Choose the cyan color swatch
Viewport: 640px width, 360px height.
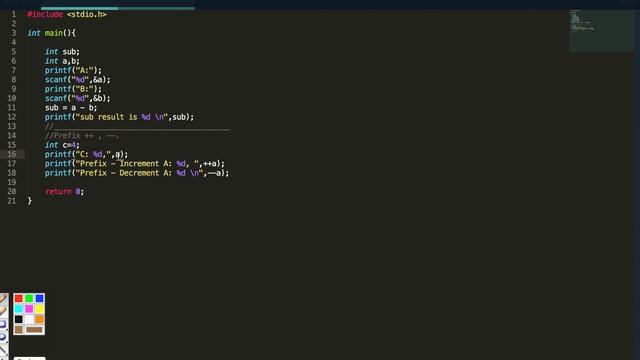click(18, 309)
